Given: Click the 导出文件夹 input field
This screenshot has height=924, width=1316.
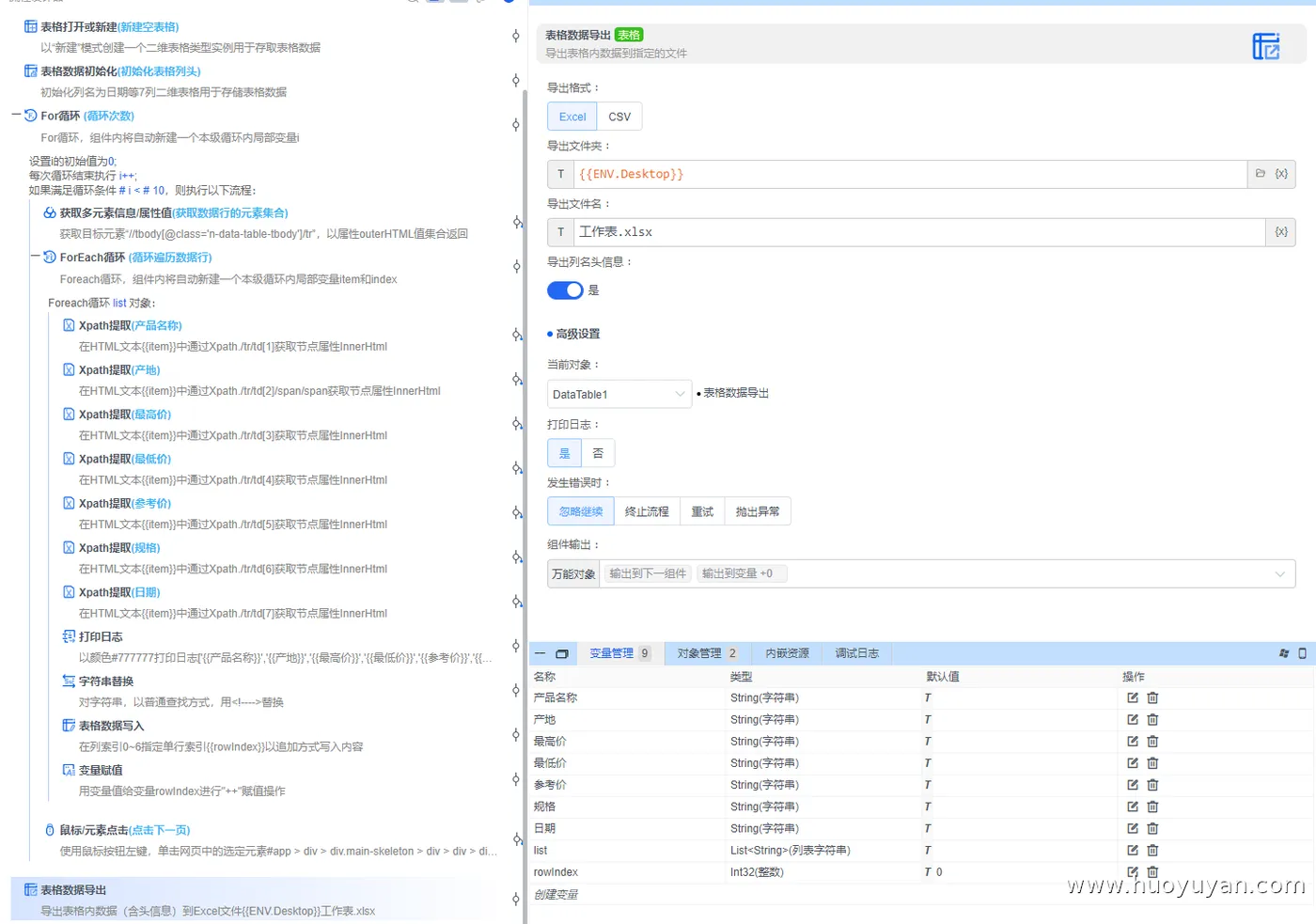Looking at the screenshot, I should (x=910, y=174).
